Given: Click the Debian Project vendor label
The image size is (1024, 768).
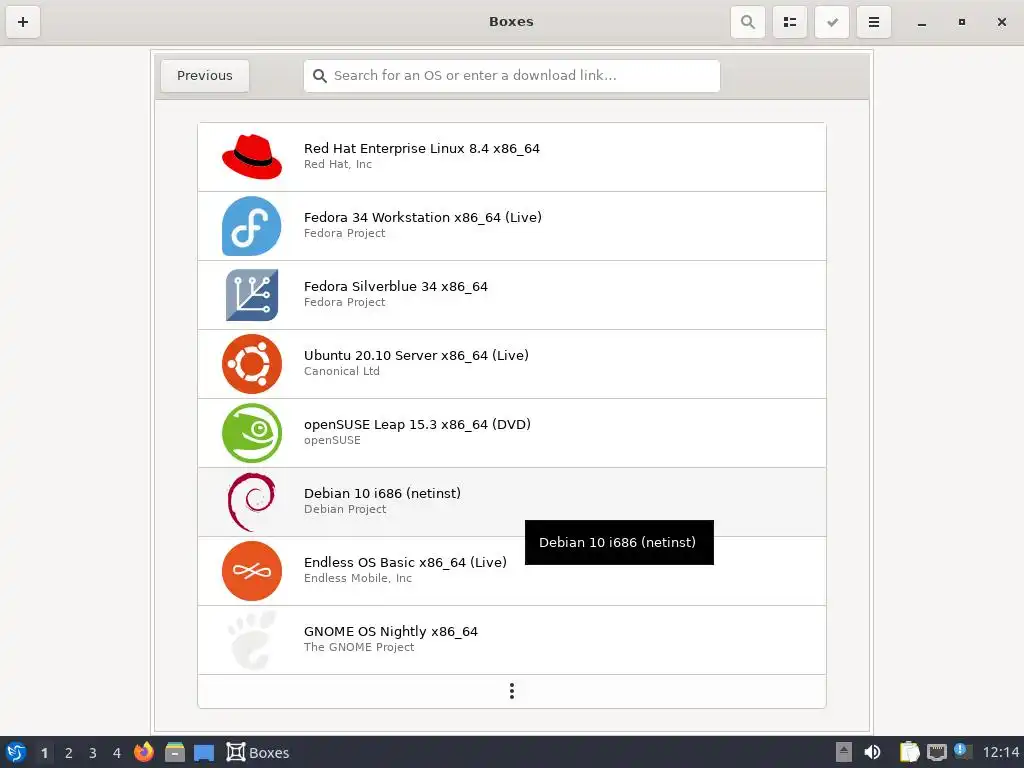Looking at the screenshot, I should pyautogui.click(x=345, y=509).
